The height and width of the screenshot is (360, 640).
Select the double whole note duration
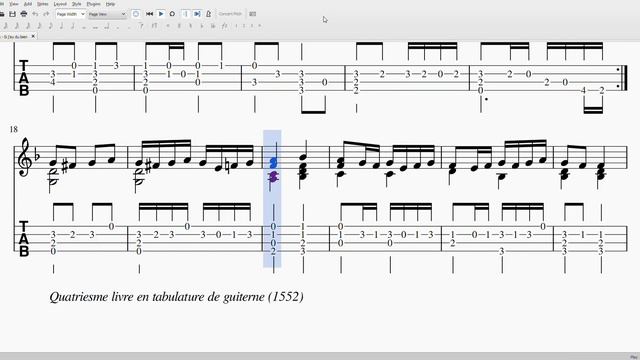pyautogui.click(x=95, y=27)
